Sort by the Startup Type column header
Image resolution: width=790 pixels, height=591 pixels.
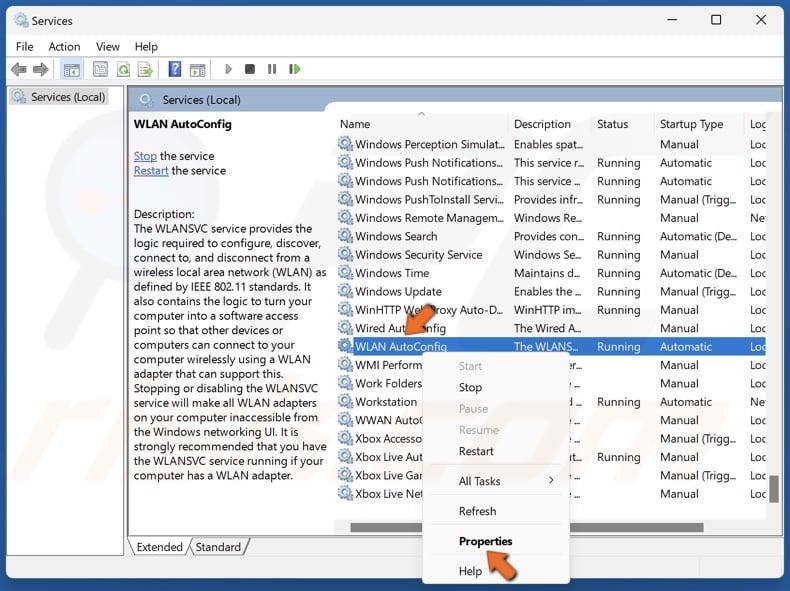pyautogui.click(x=699, y=124)
